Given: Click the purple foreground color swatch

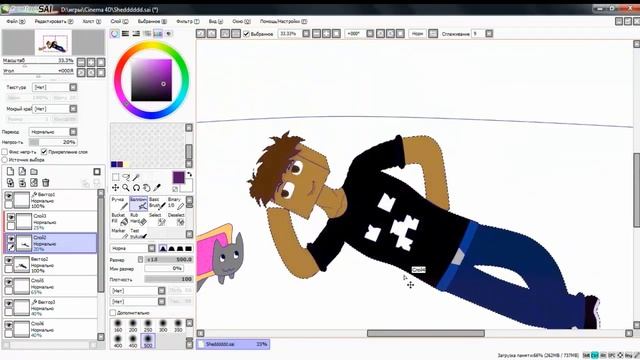Looking at the screenshot, I should tap(178, 177).
